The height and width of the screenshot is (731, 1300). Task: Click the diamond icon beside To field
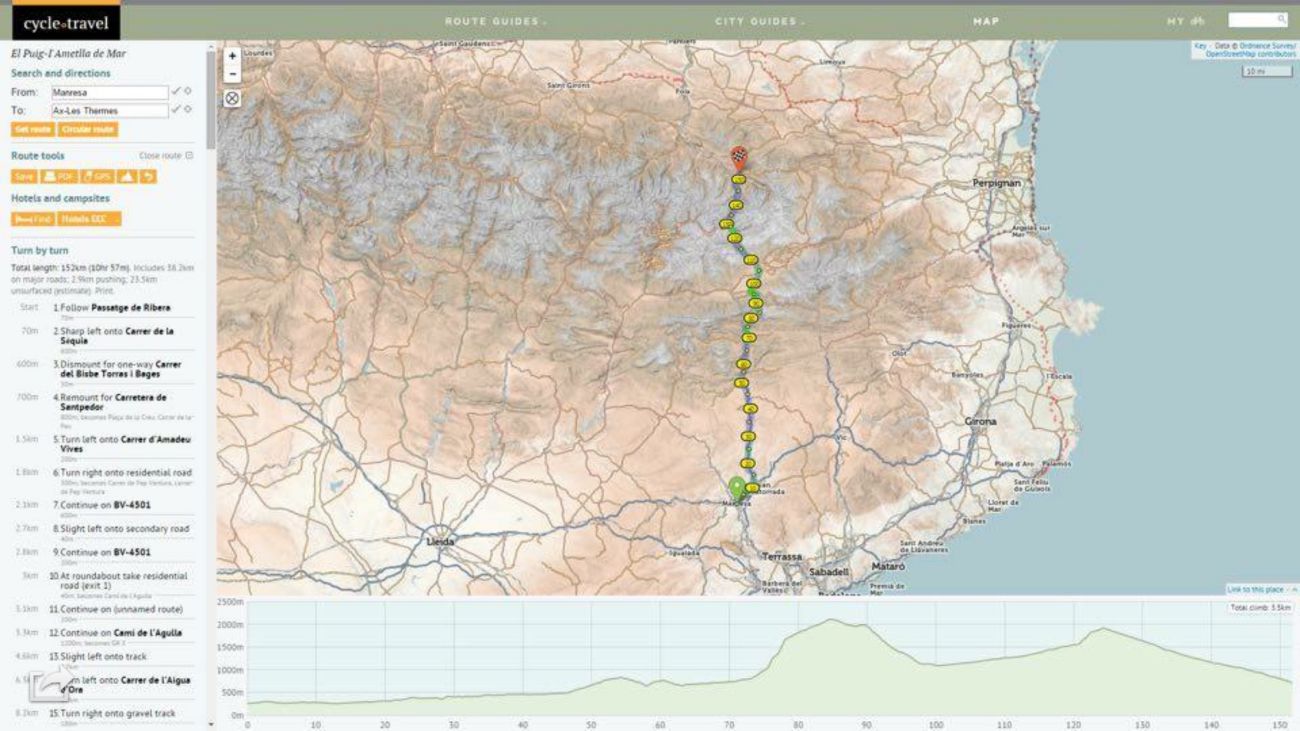click(187, 110)
